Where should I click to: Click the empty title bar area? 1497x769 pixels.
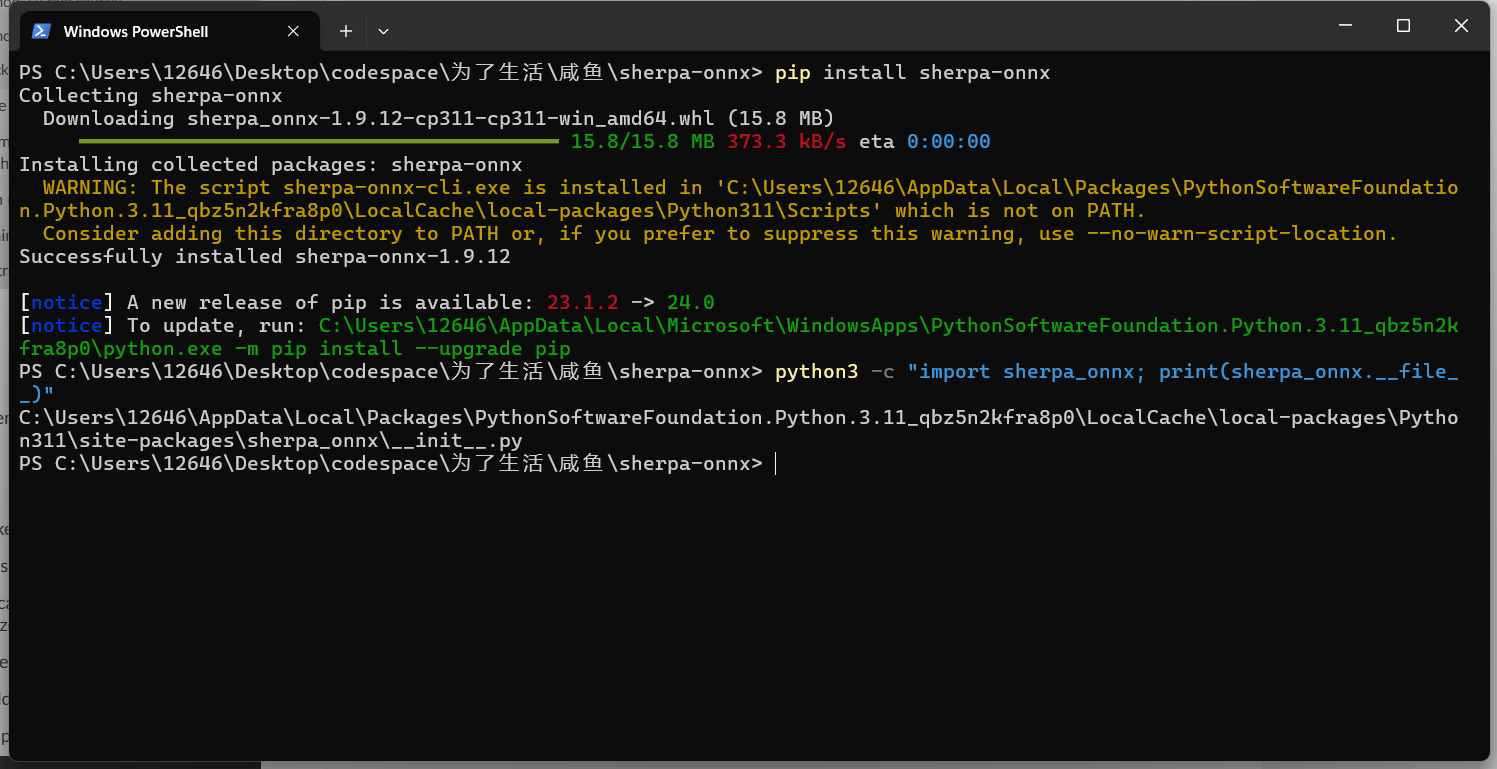[x=850, y=28]
